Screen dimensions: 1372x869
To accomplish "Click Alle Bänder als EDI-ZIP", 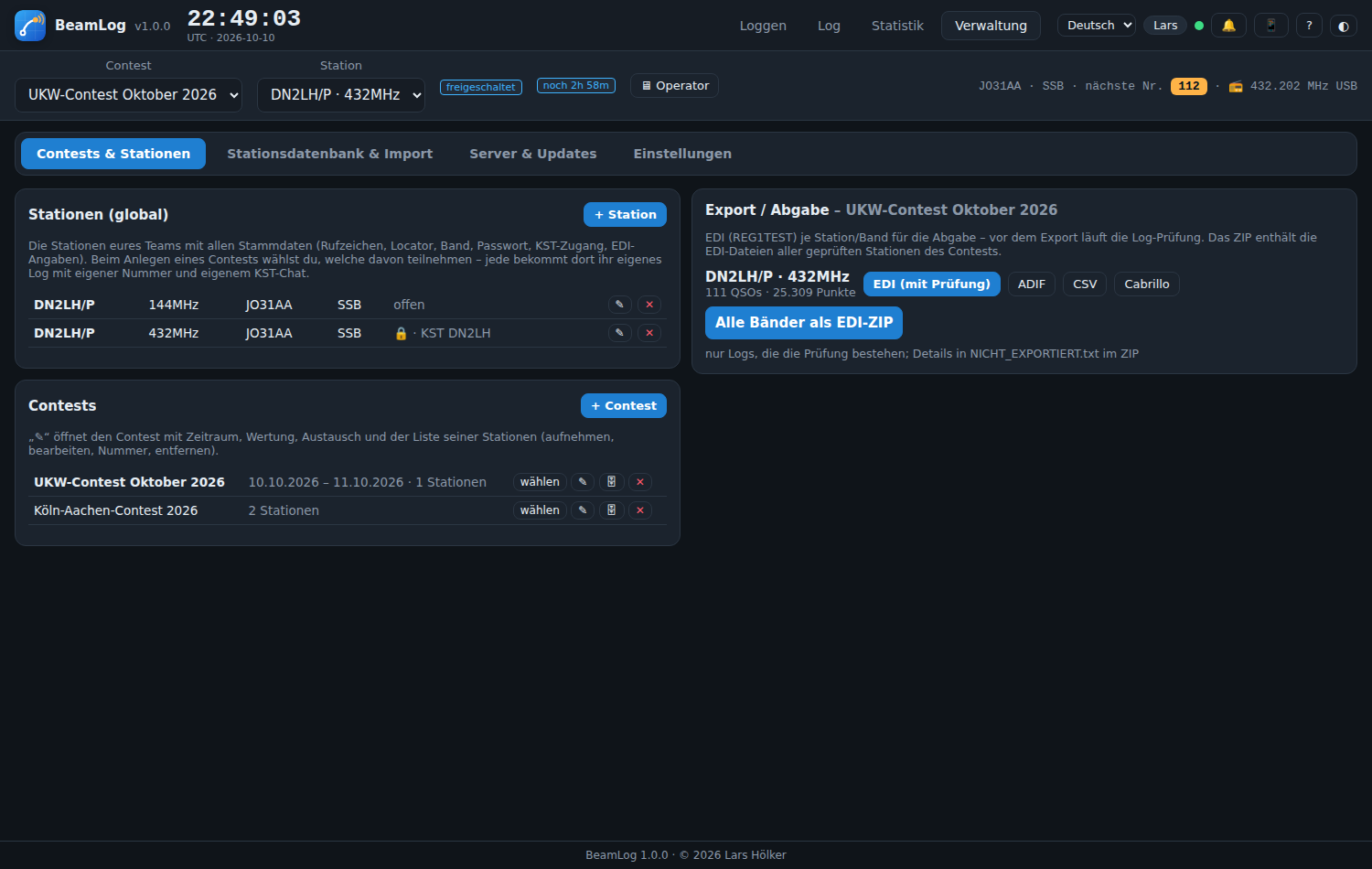I will point(804,323).
